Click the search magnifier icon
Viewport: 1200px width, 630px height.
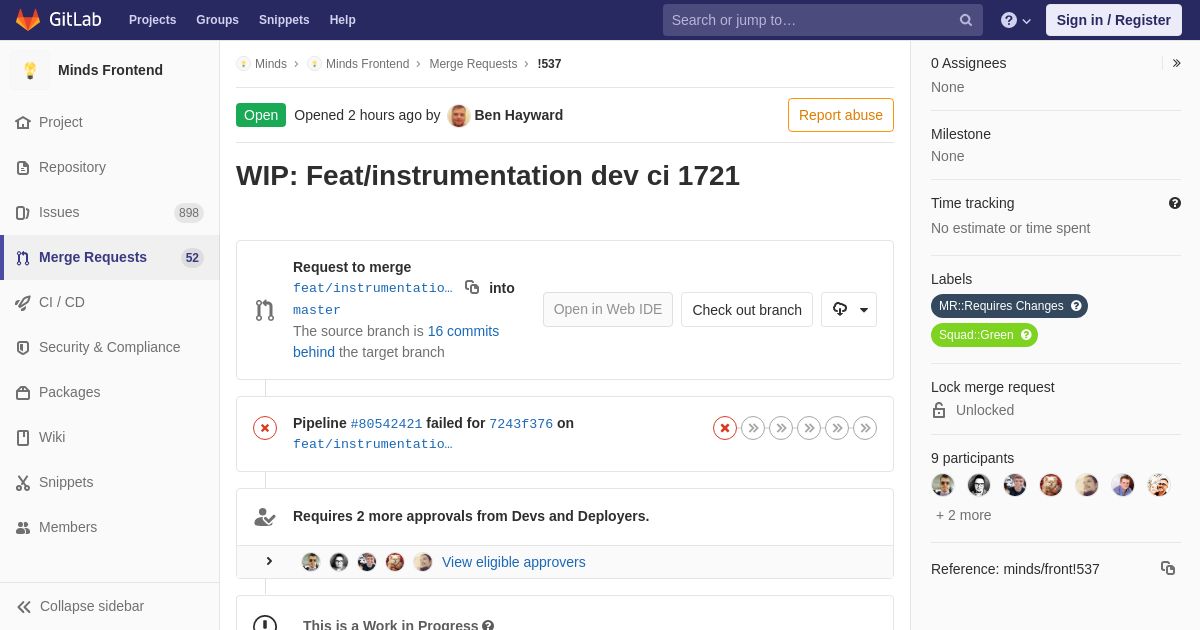(x=966, y=20)
